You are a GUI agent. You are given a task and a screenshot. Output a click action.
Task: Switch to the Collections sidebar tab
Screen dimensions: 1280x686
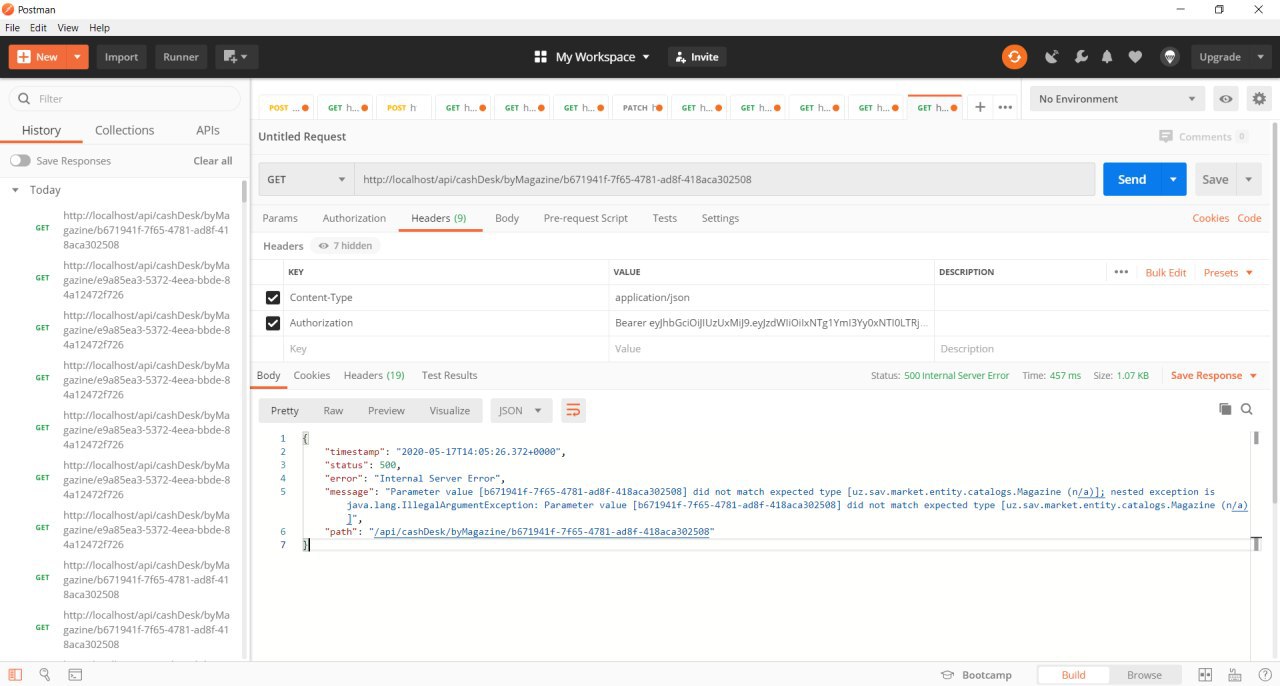click(x=125, y=130)
